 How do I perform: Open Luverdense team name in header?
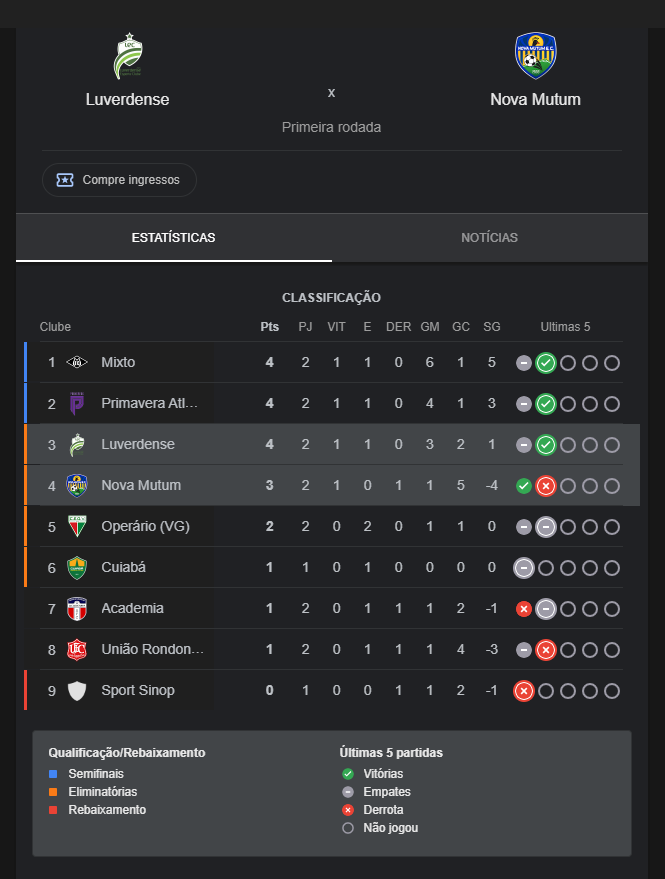[x=127, y=99]
